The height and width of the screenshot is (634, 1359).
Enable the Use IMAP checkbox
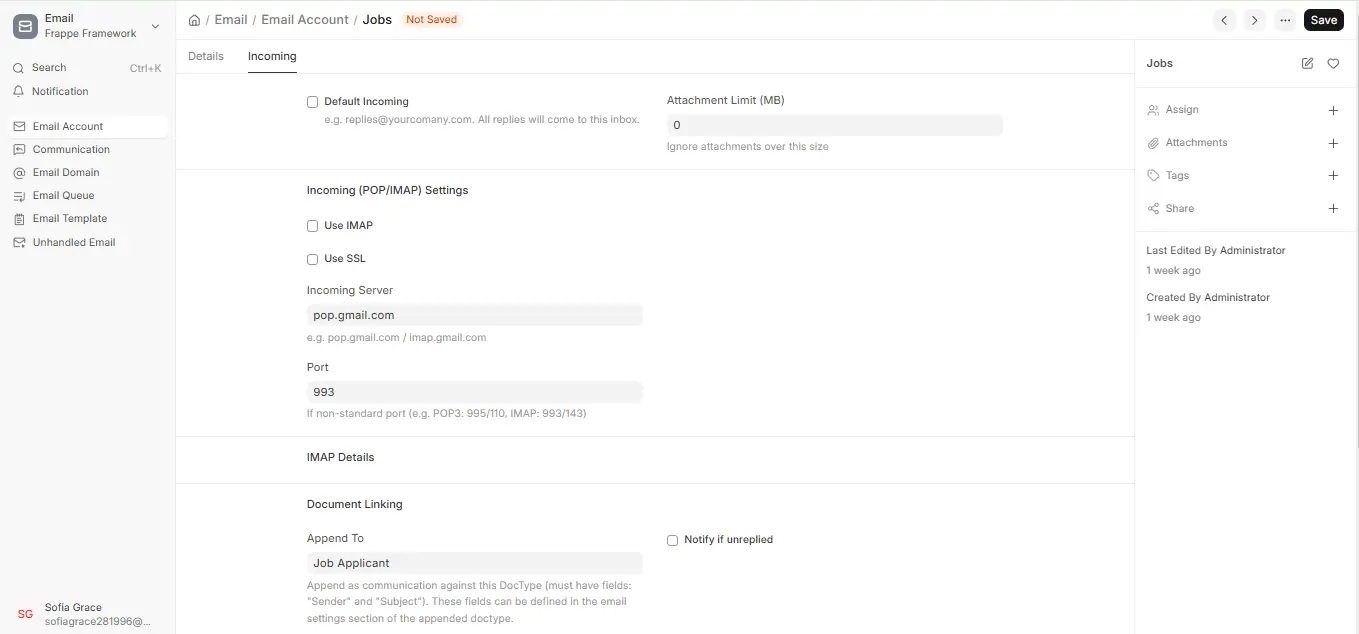click(312, 226)
